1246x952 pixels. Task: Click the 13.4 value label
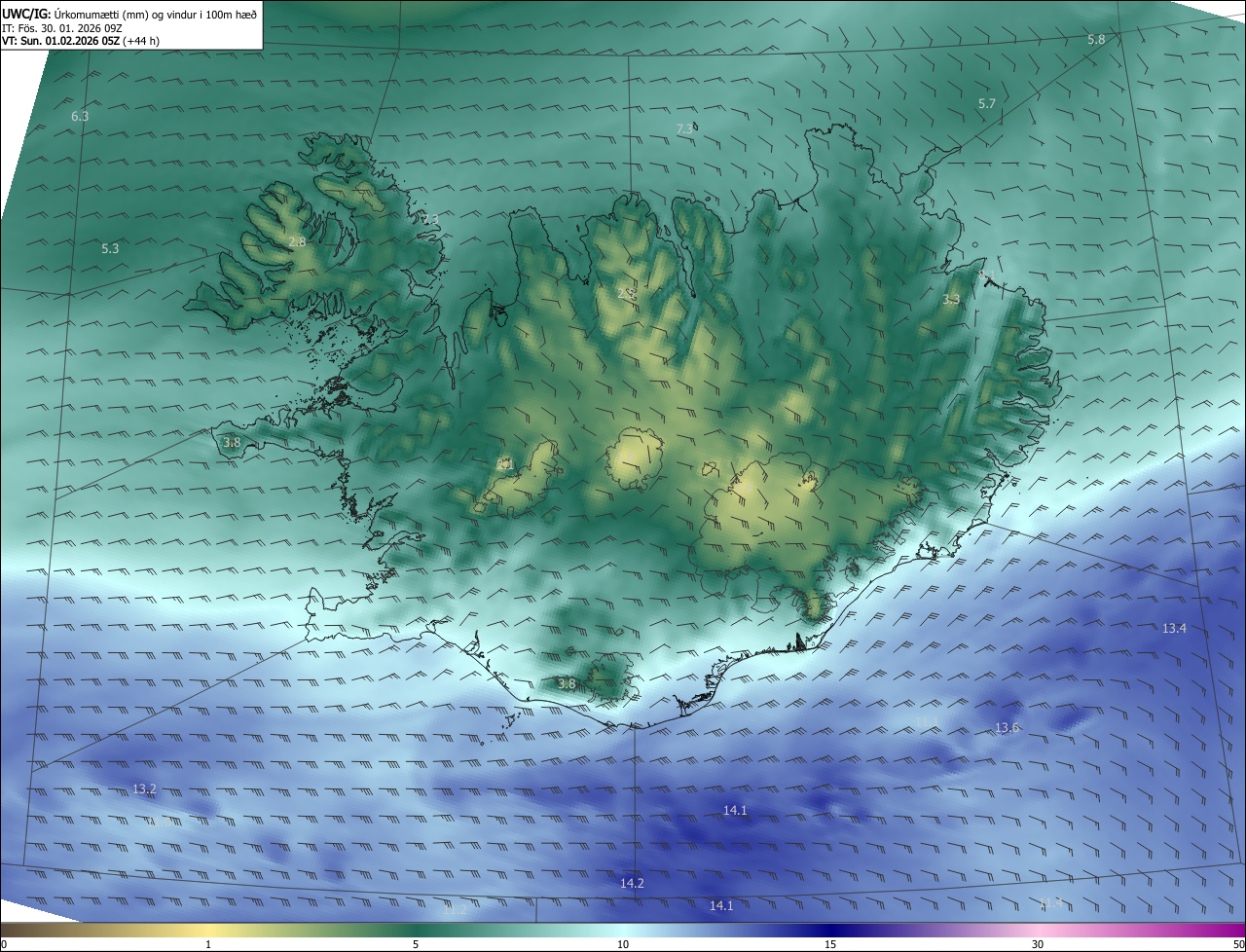[x=1174, y=629]
